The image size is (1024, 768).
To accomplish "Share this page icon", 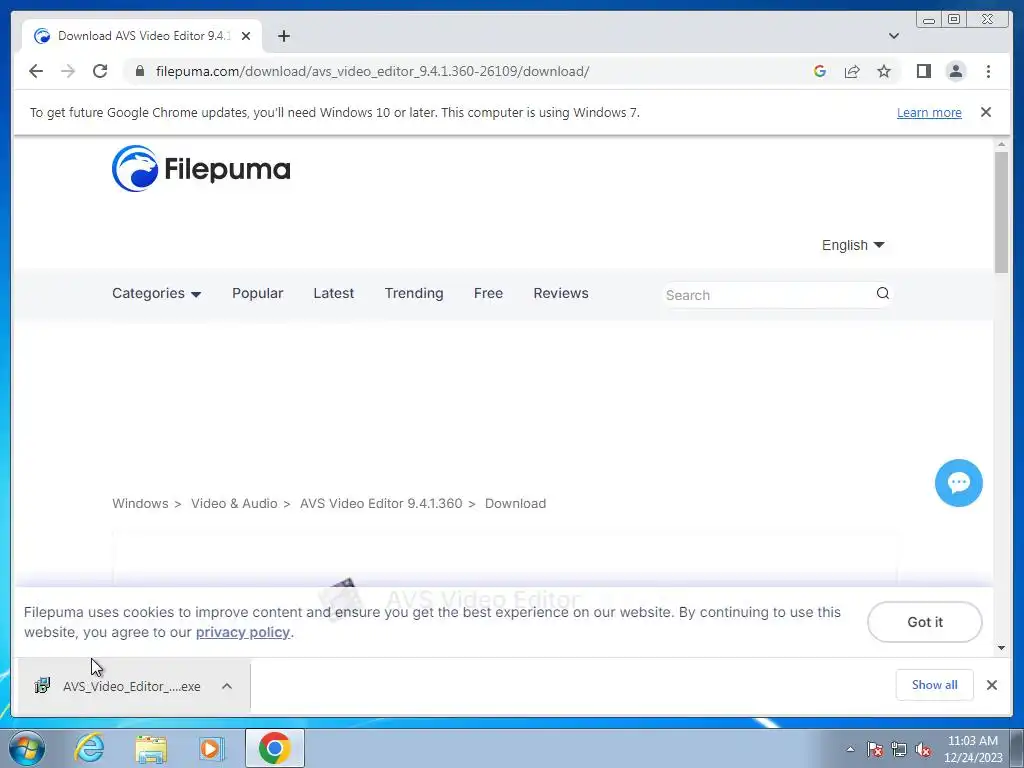I will coord(852,71).
